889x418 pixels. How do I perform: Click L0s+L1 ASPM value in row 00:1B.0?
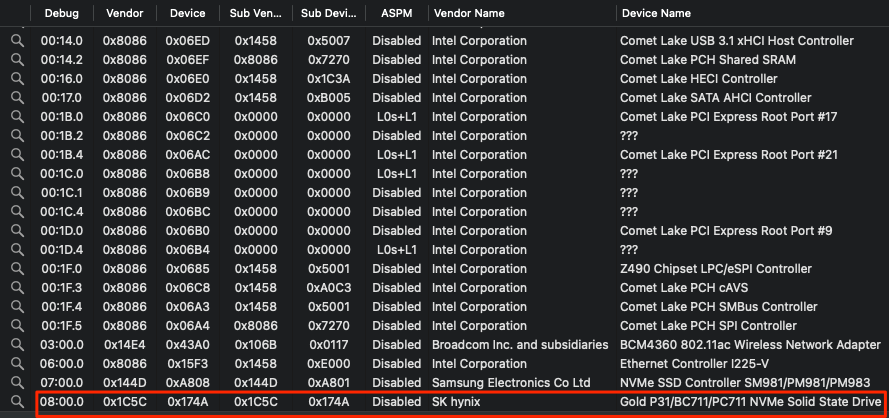[397, 117]
